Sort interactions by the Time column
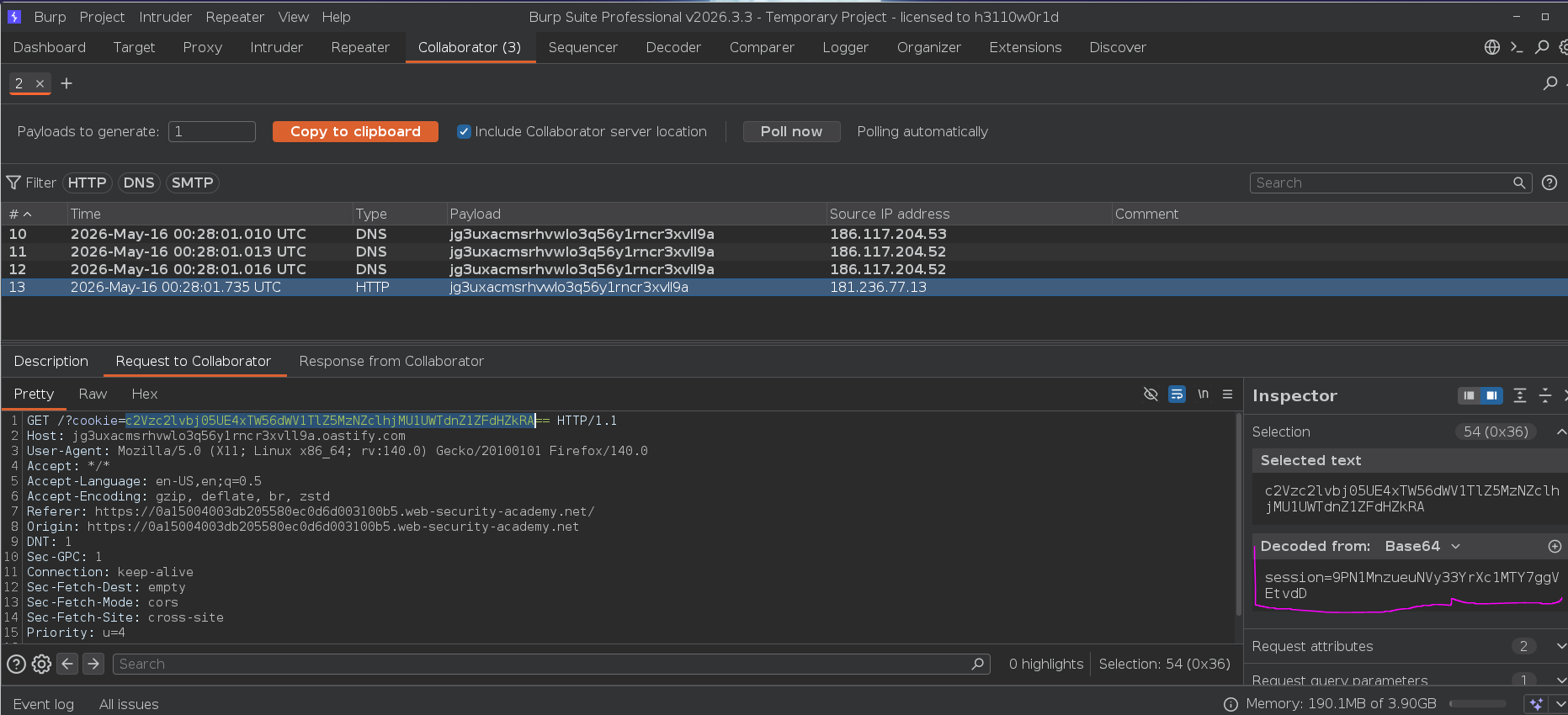Screen dimensions: 1568x715 (x=210, y=214)
